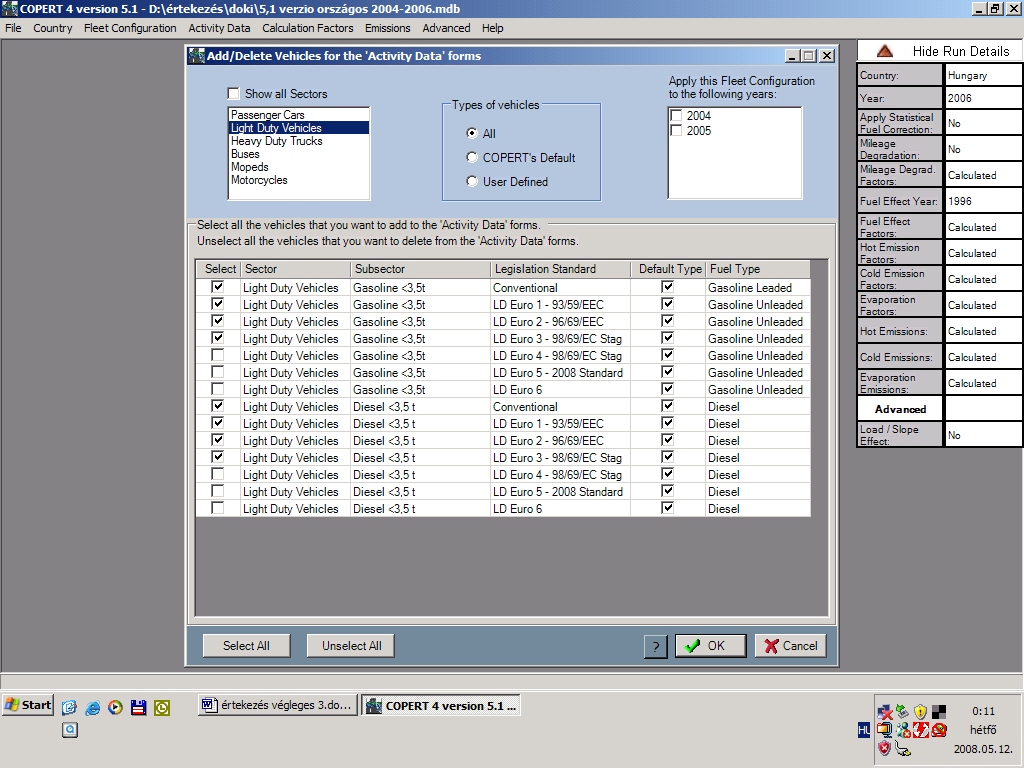Select Light Duty Vehicles in sector list
The height and width of the screenshot is (768, 1024).
[x=299, y=128]
